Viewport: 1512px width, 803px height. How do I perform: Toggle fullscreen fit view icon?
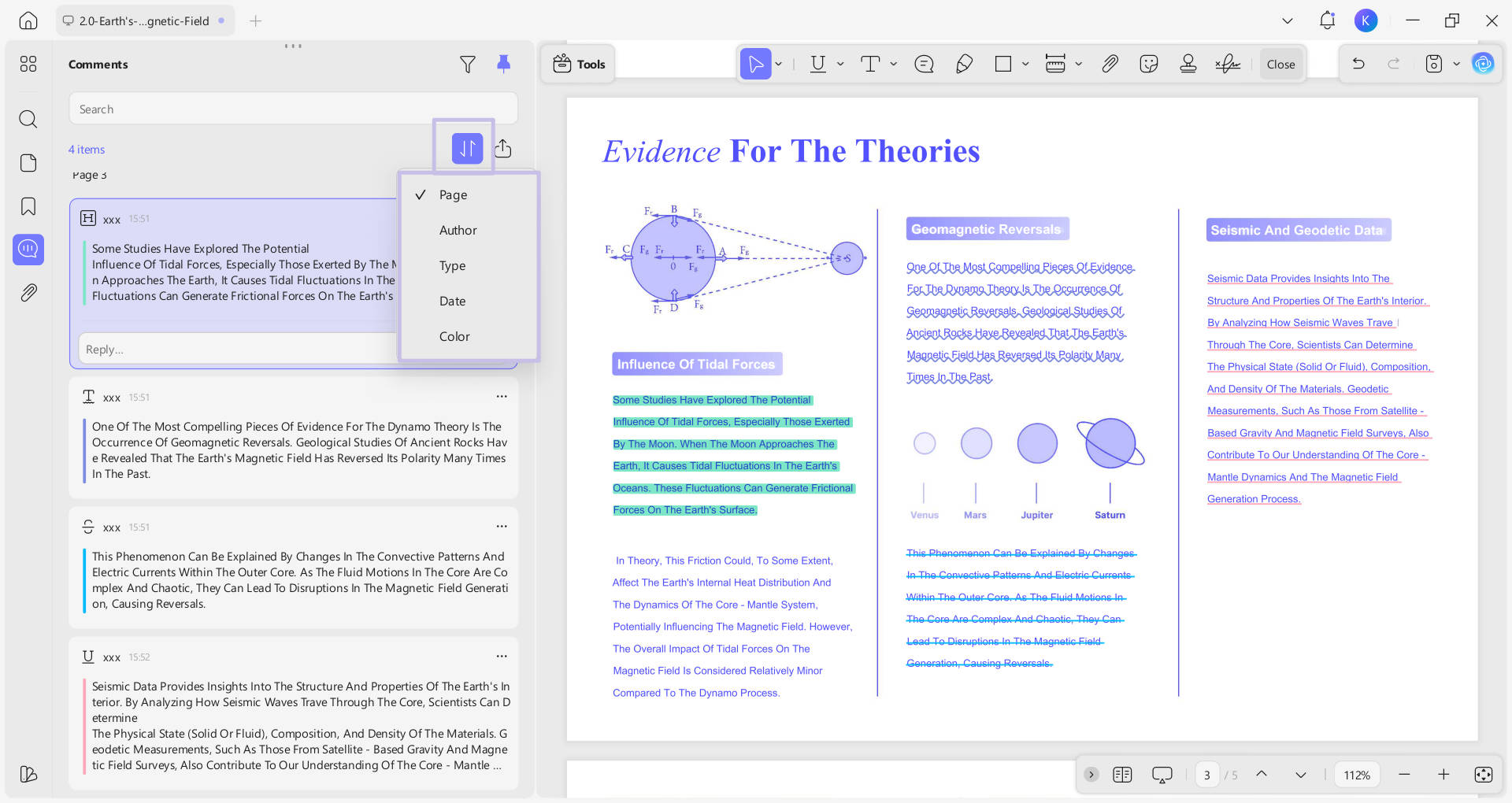[x=1483, y=775]
